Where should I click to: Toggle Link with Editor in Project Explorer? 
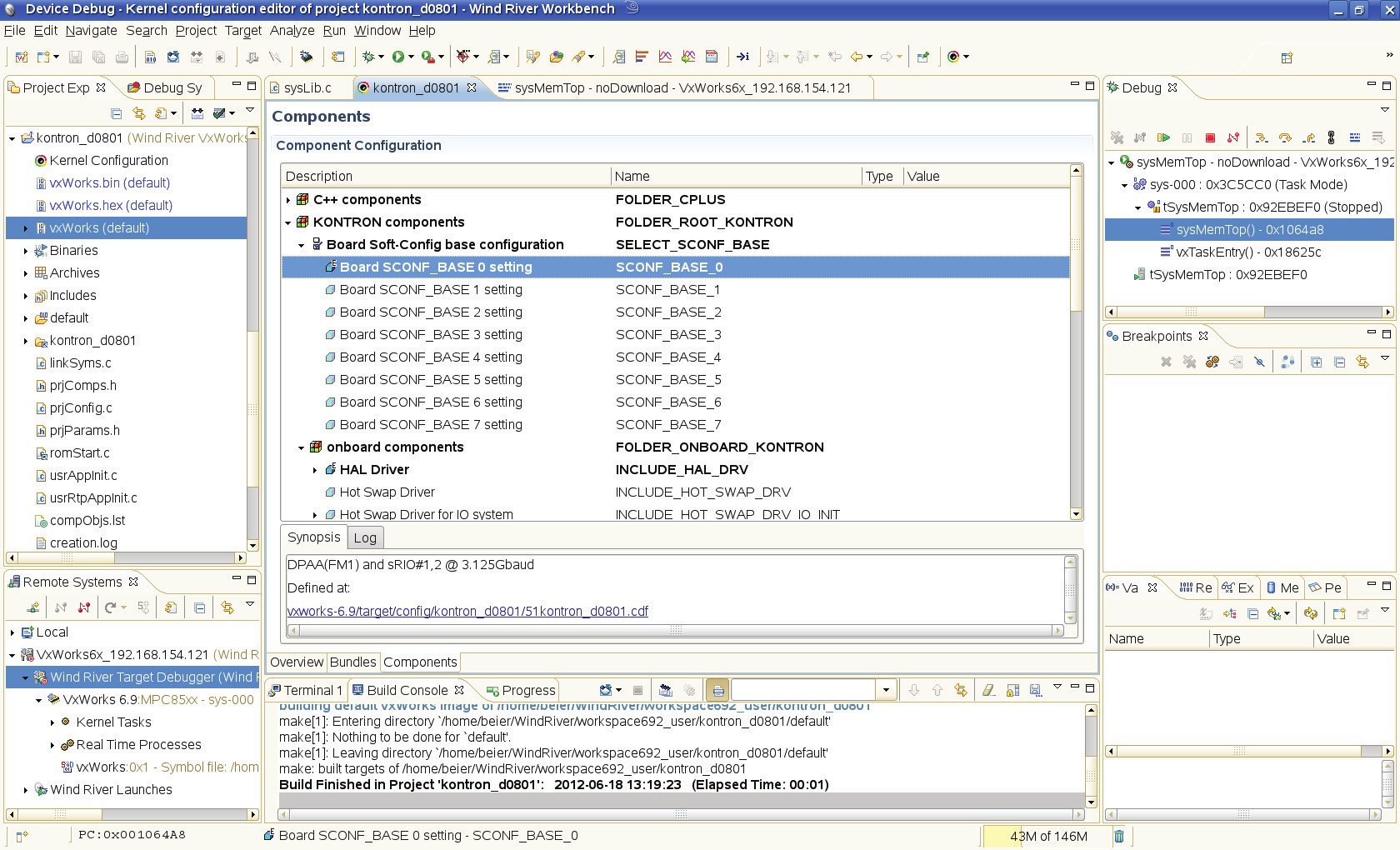pyautogui.click(x=139, y=113)
